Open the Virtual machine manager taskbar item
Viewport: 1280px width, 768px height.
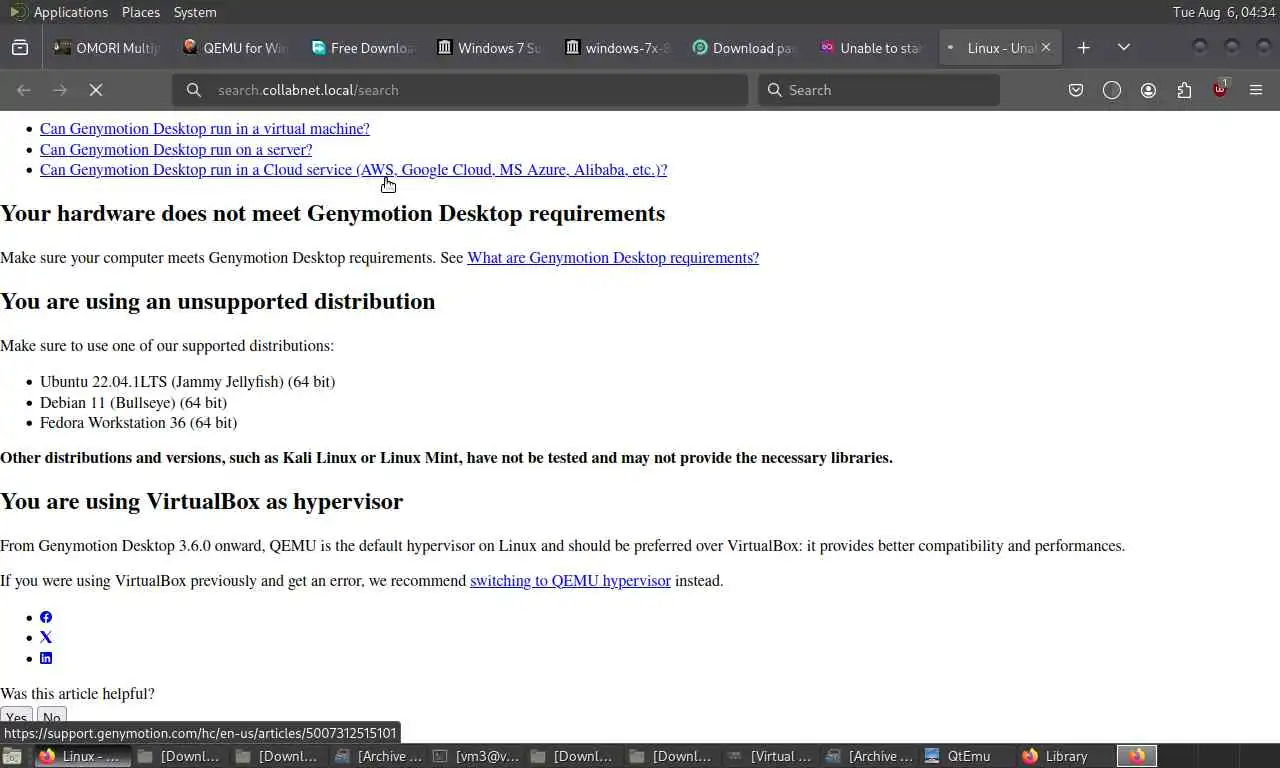click(770, 756)
